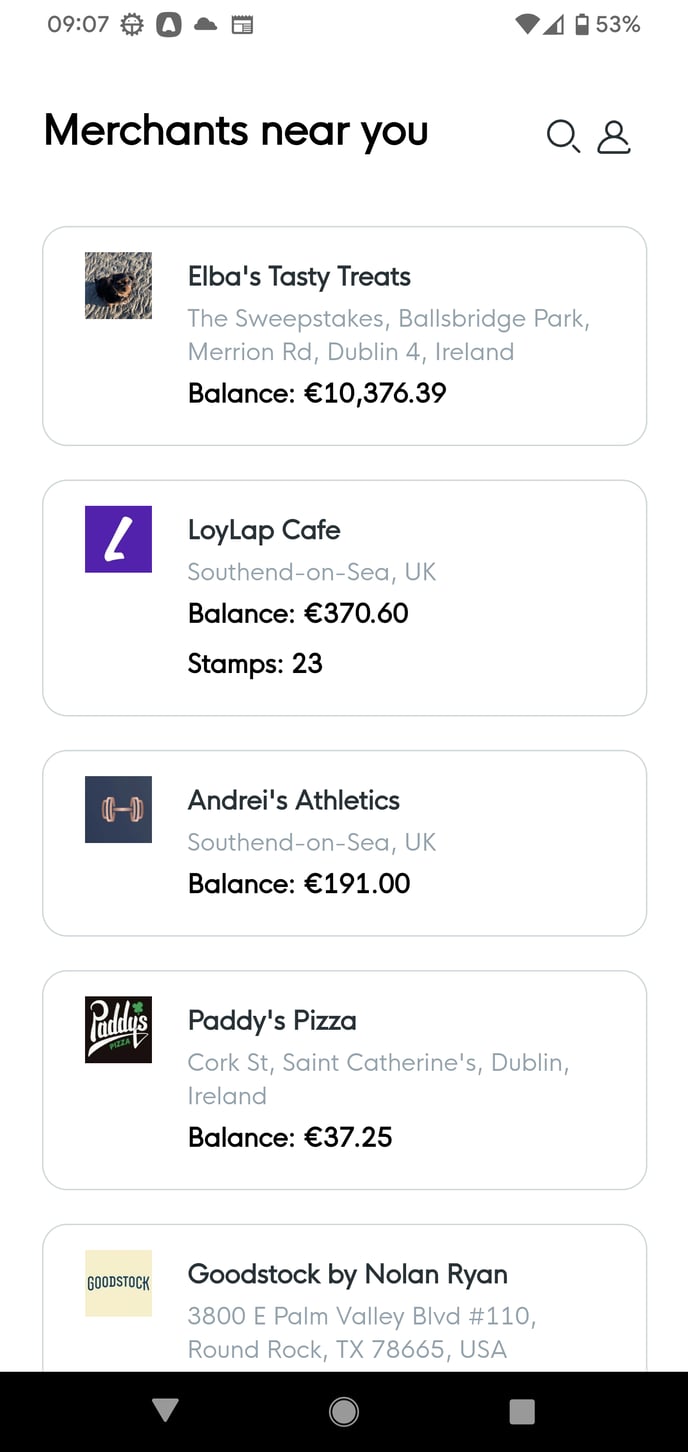Open the search icon
The image size is (688, 1452).
pyautogui.click(x=563, y=137)
